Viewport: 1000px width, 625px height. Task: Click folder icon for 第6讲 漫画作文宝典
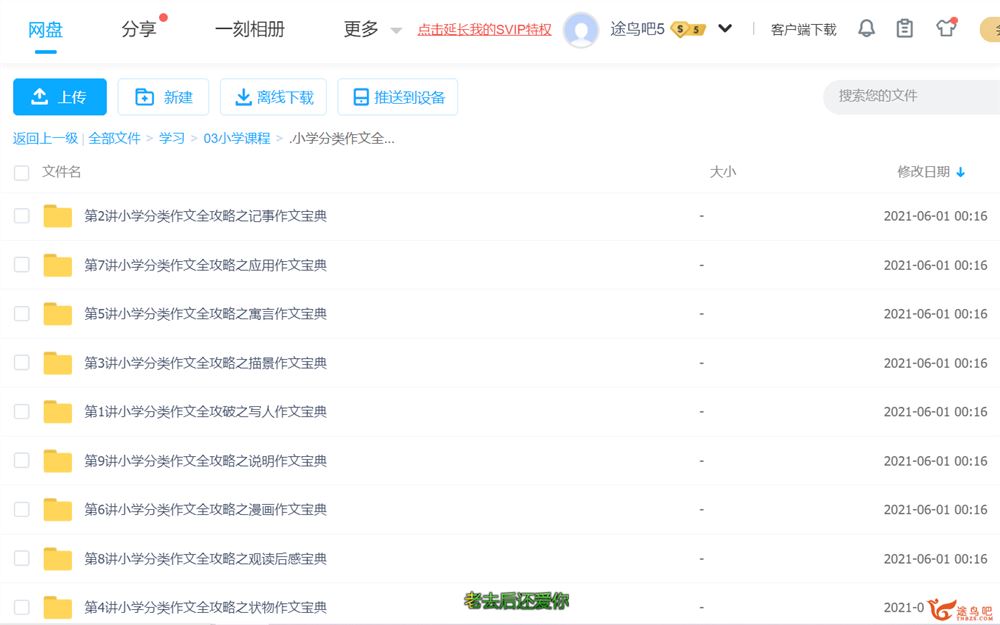coord(58,510)
